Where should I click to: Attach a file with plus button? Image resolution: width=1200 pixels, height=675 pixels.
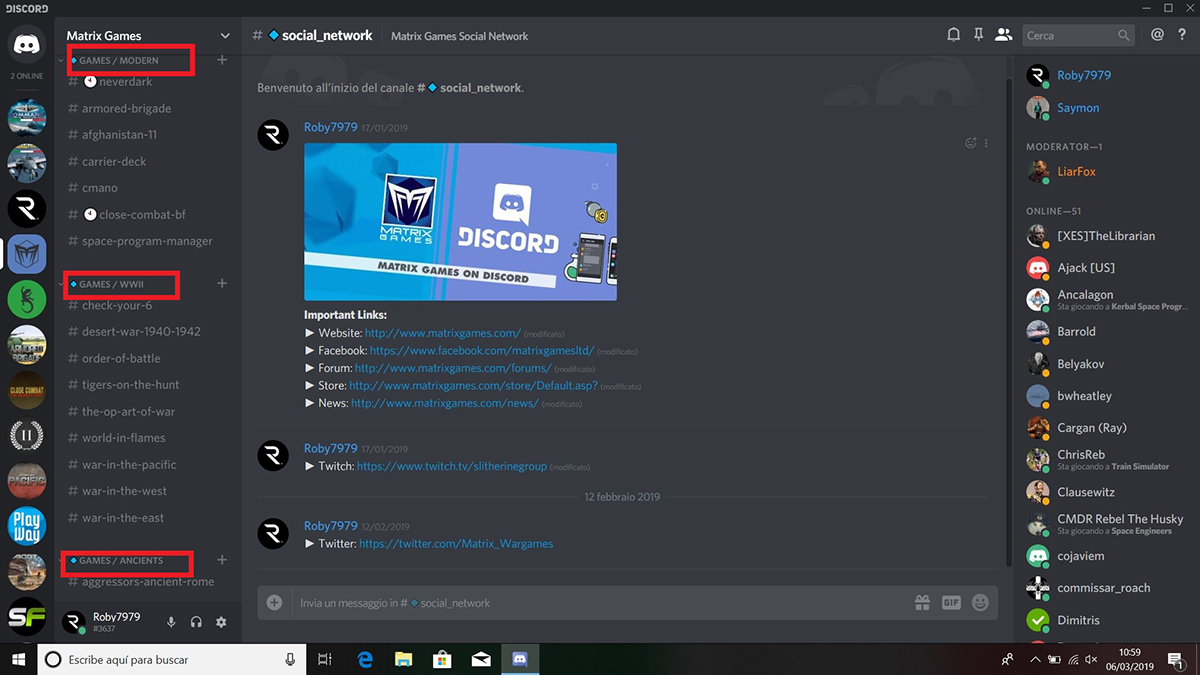click(275, 603)
